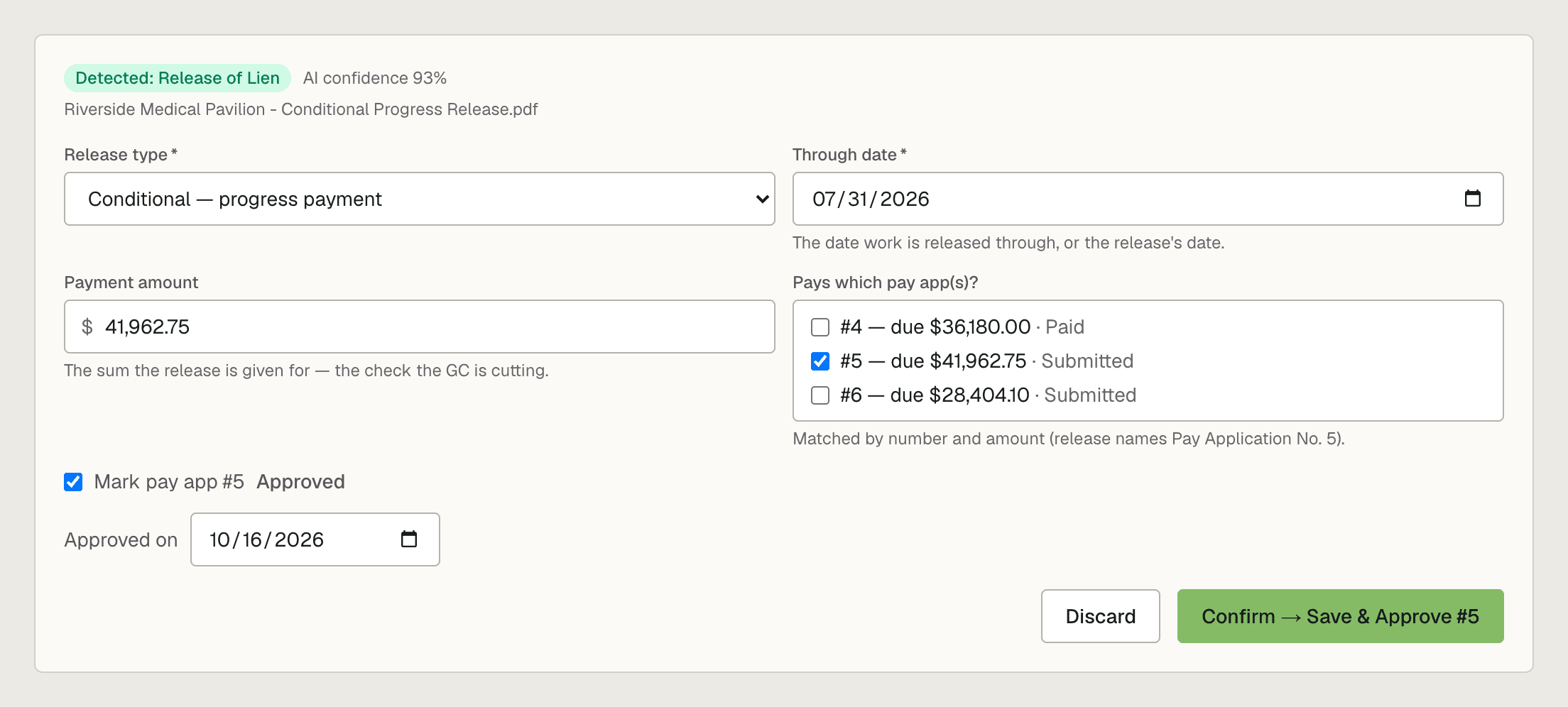Open calendar picker for Approved on date
This screenshot has height=707, width=1568.
[409, 539]
